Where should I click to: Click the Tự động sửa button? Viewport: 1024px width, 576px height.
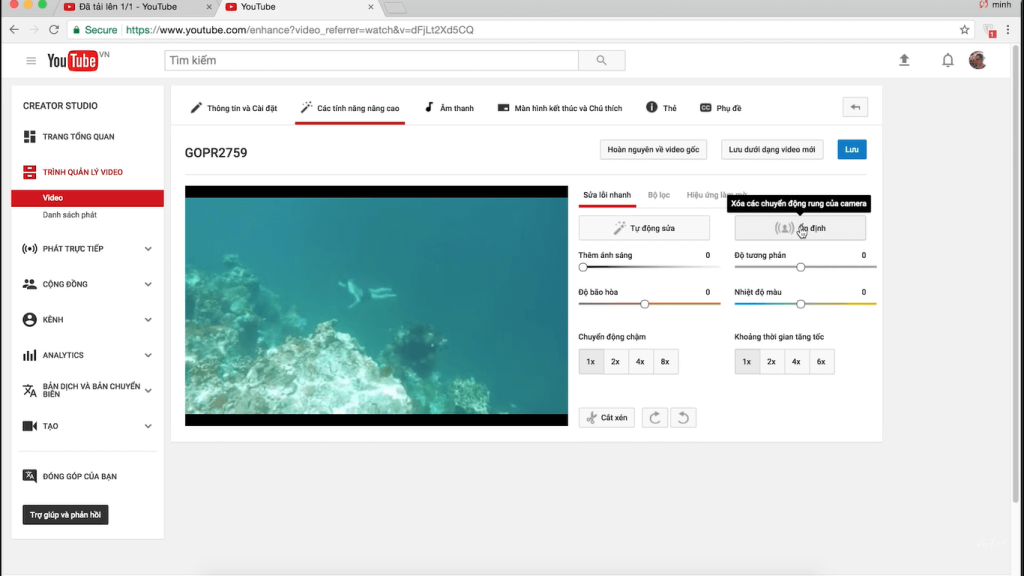(x=644, y=228)
